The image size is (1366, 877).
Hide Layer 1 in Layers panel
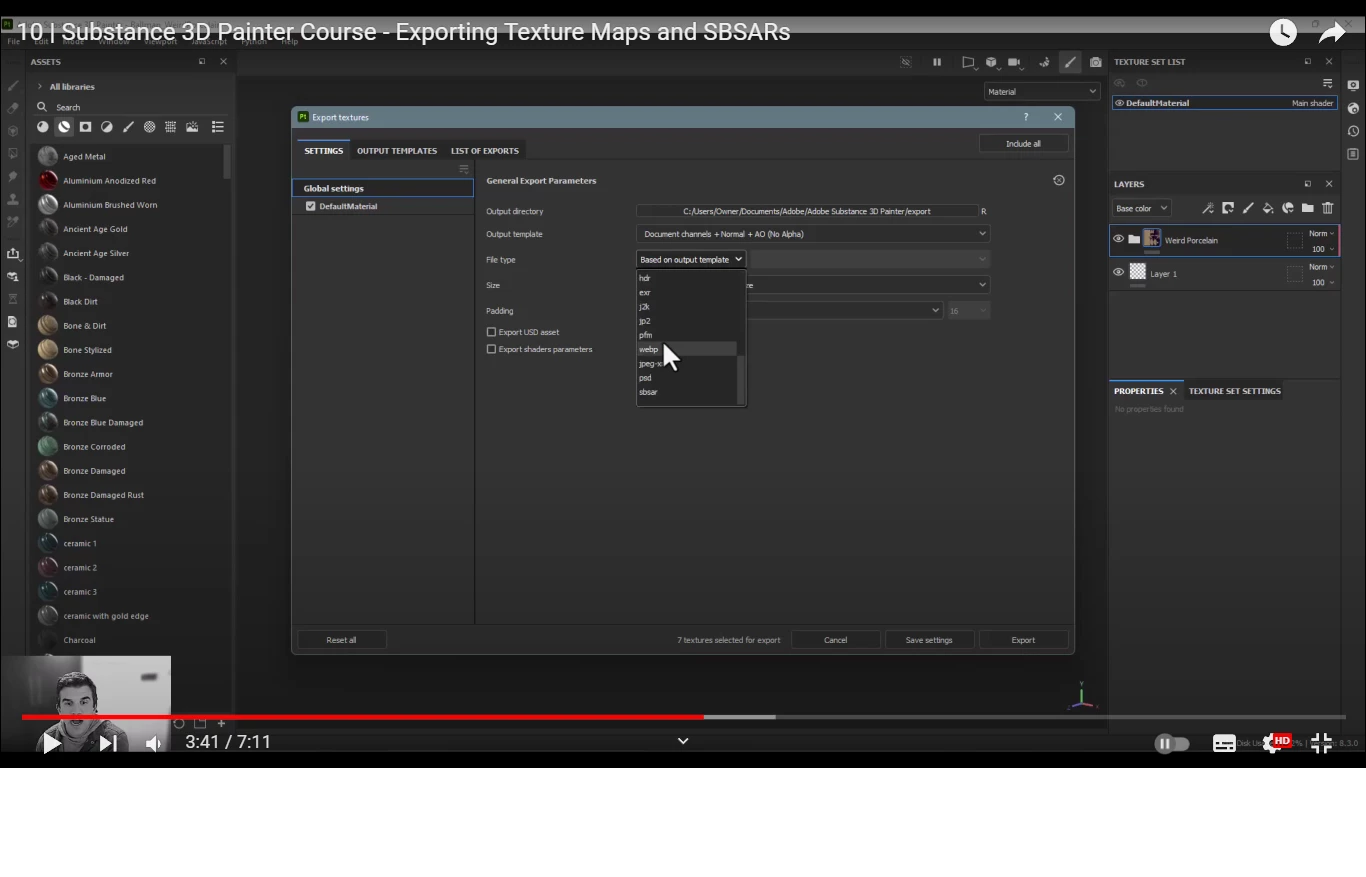[1119, 273]
